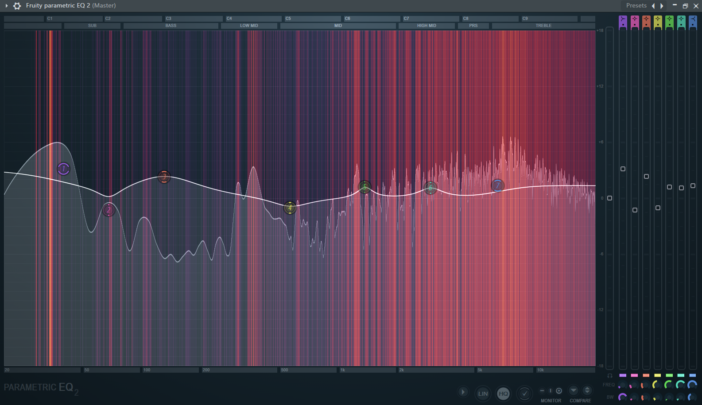
Task: Select the yellow band 4 node on curve
Action: tap(290, 208)
